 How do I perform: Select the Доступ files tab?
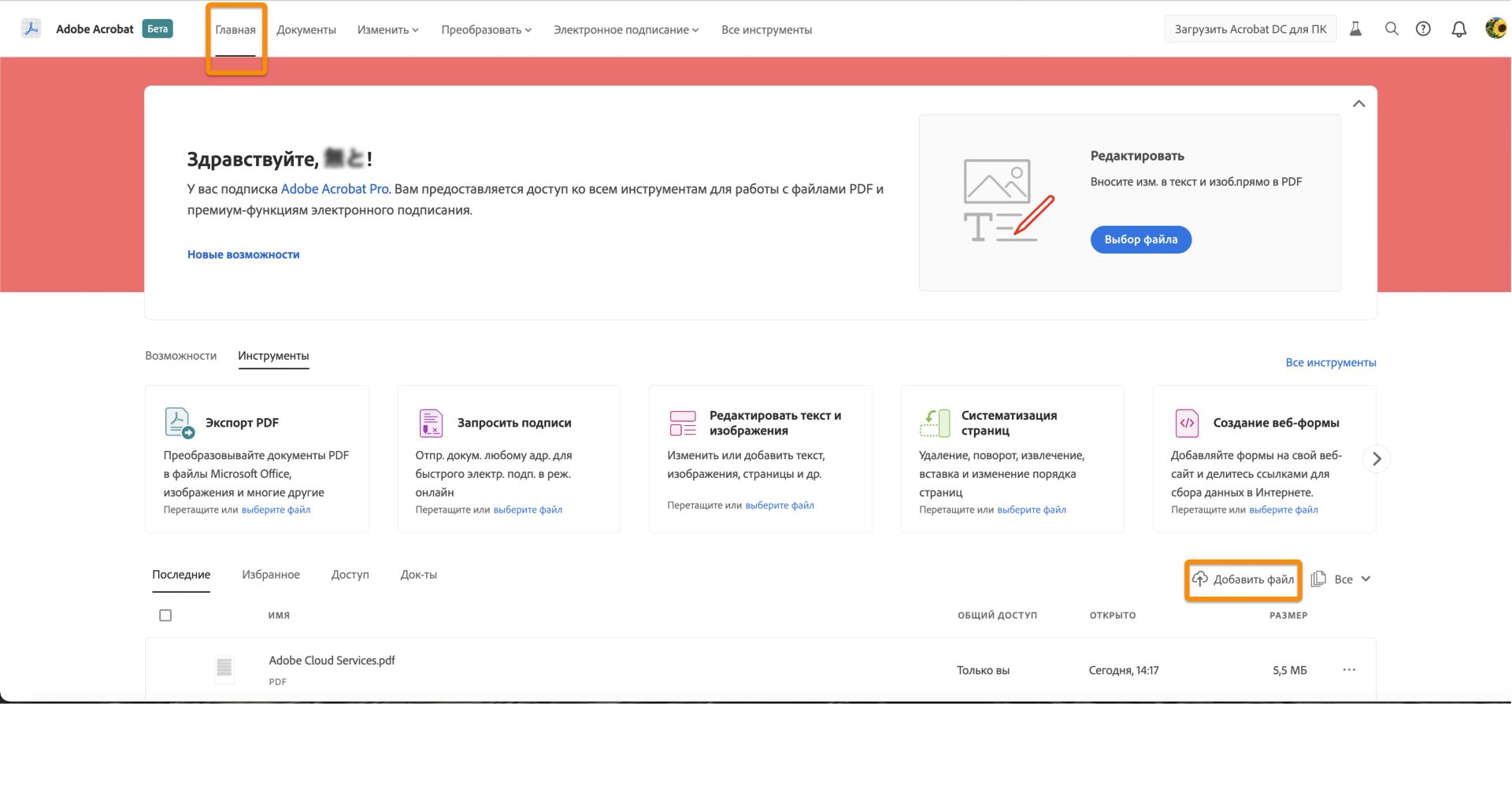tap(350, 575)
